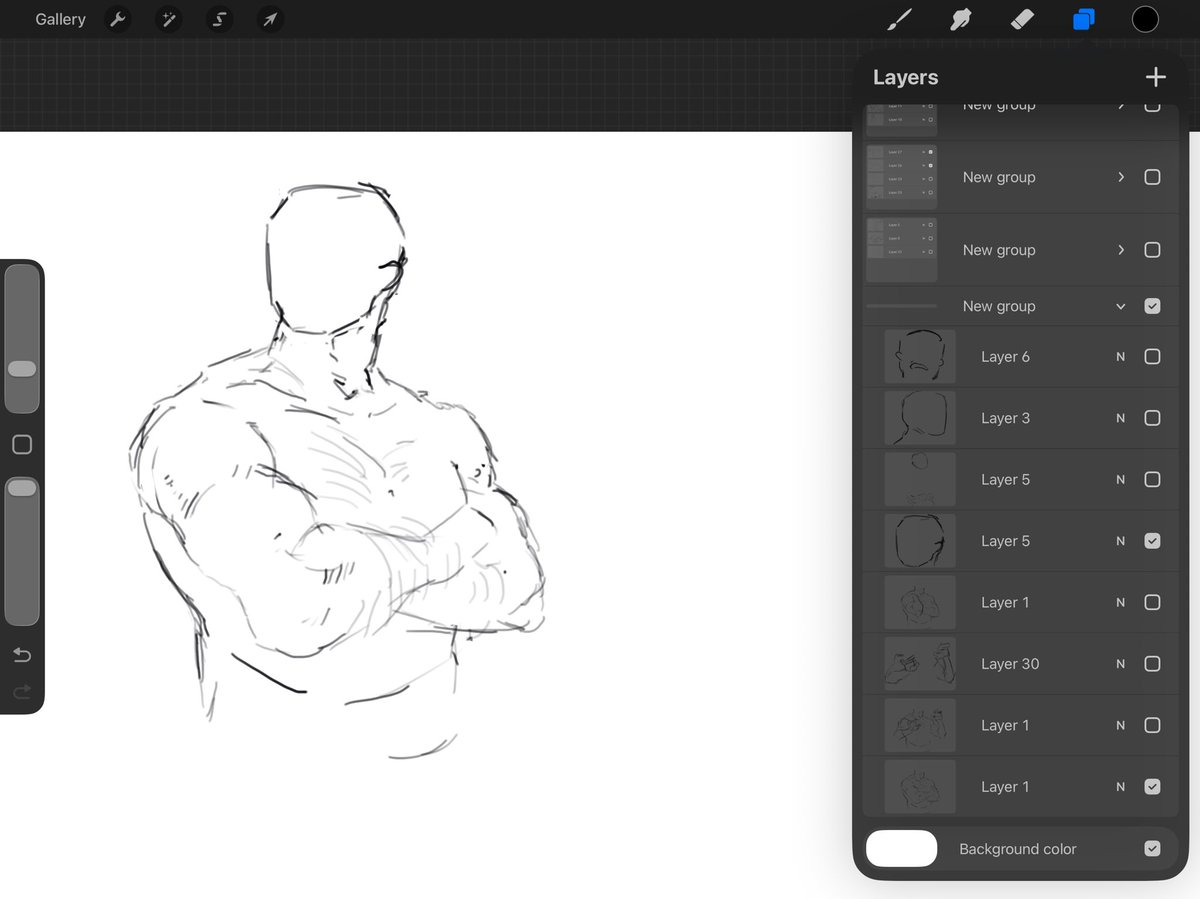The height and width of the screenshot is (899, 1200).
Task: Open the Actions wrench menu
Action: click(x=118, y=19)
